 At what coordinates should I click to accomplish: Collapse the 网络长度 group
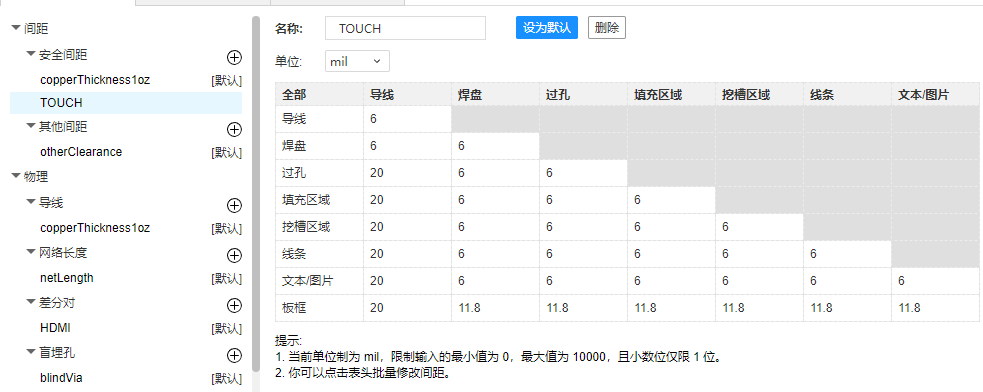pyautogui.click(x=31, y=252)
